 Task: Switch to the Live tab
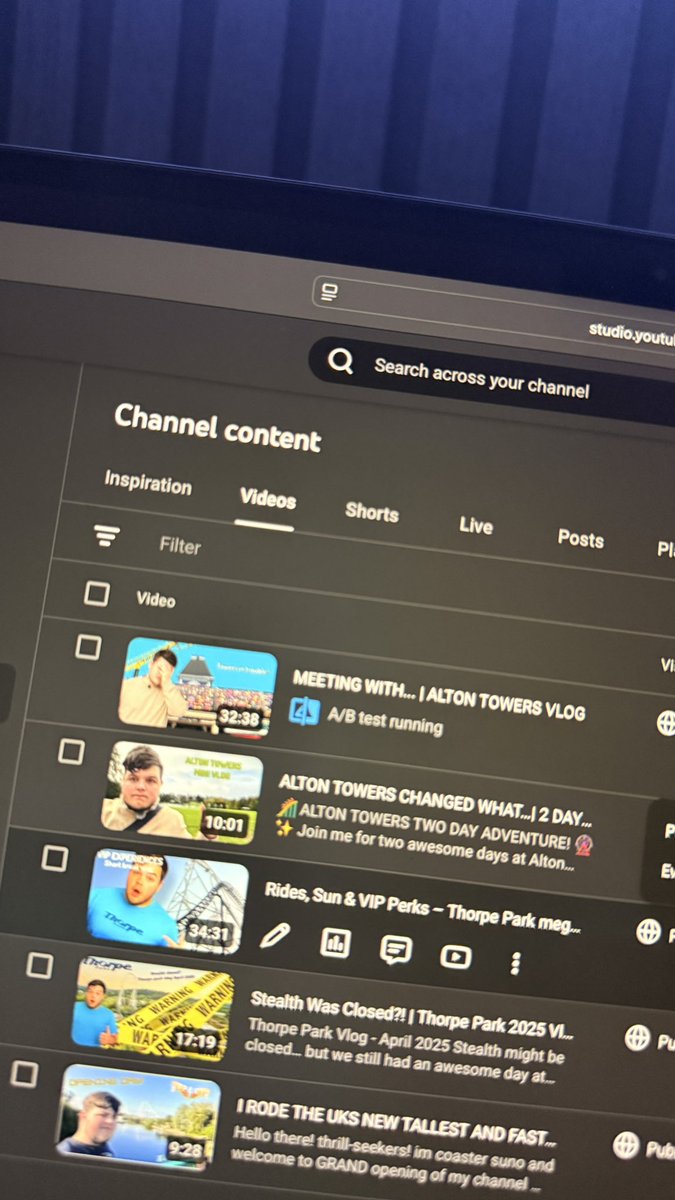(476, 525)
